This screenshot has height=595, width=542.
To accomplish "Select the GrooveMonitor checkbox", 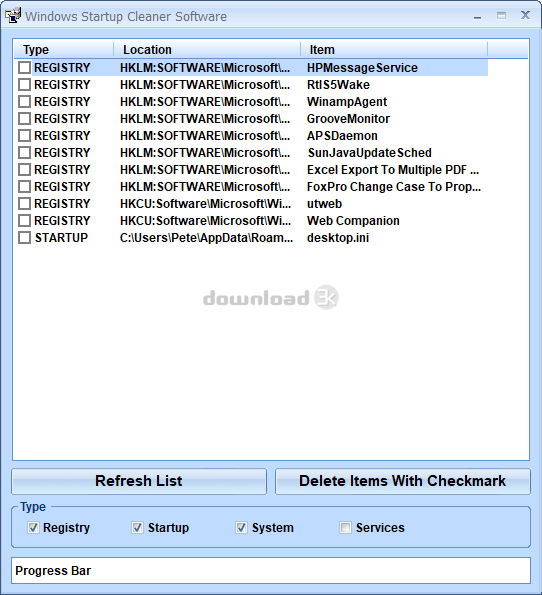I will pos(24,119).
